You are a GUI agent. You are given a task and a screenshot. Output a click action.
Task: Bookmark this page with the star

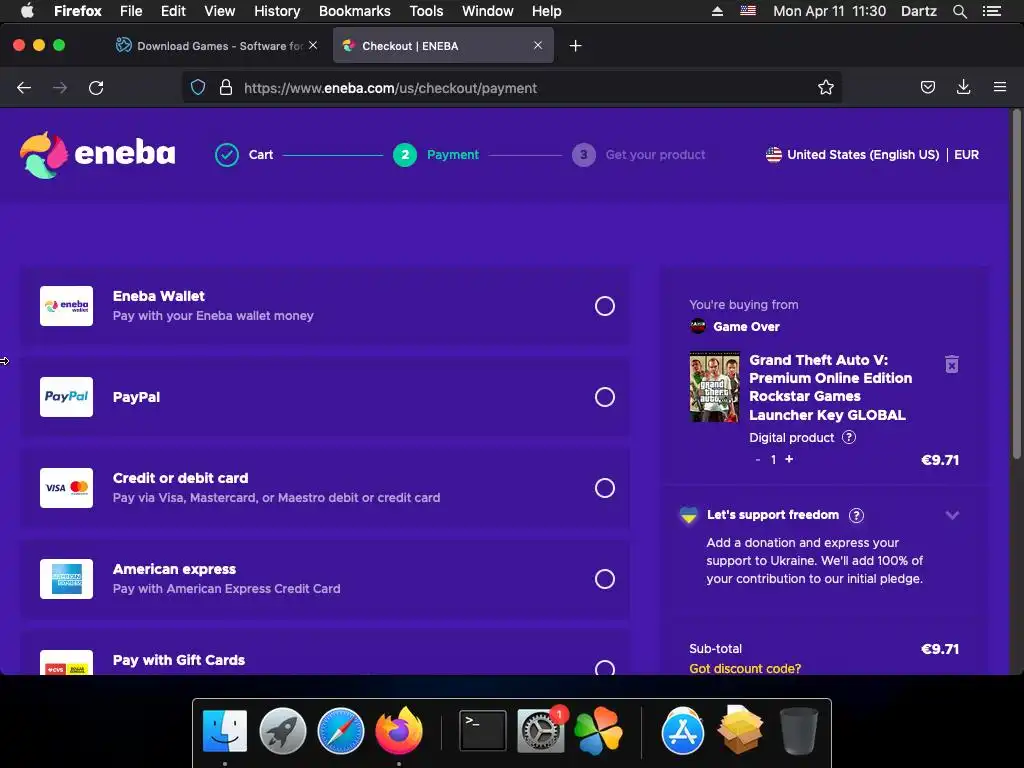coord(825,88)
